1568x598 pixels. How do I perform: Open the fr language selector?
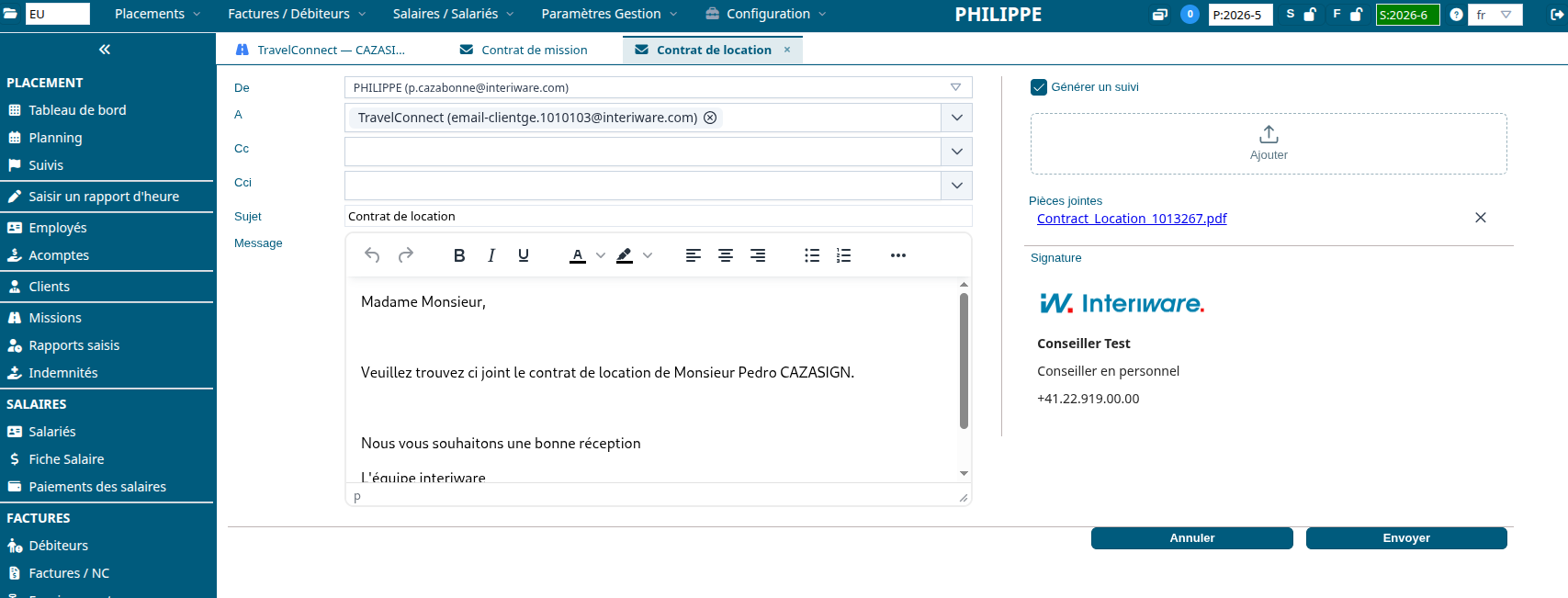click(x=1495, y=15)
